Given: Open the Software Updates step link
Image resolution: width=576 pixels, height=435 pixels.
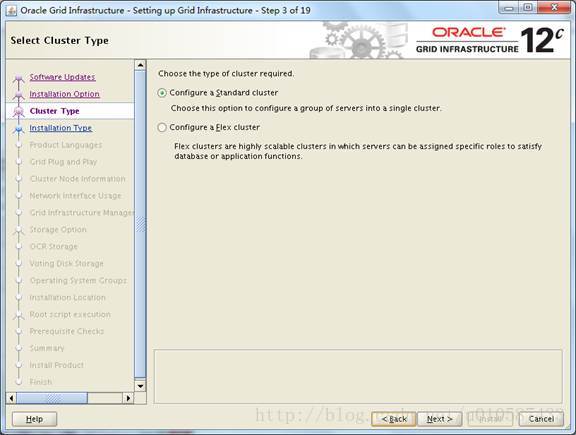Looking at the screenshot, I should pos(62,77).
